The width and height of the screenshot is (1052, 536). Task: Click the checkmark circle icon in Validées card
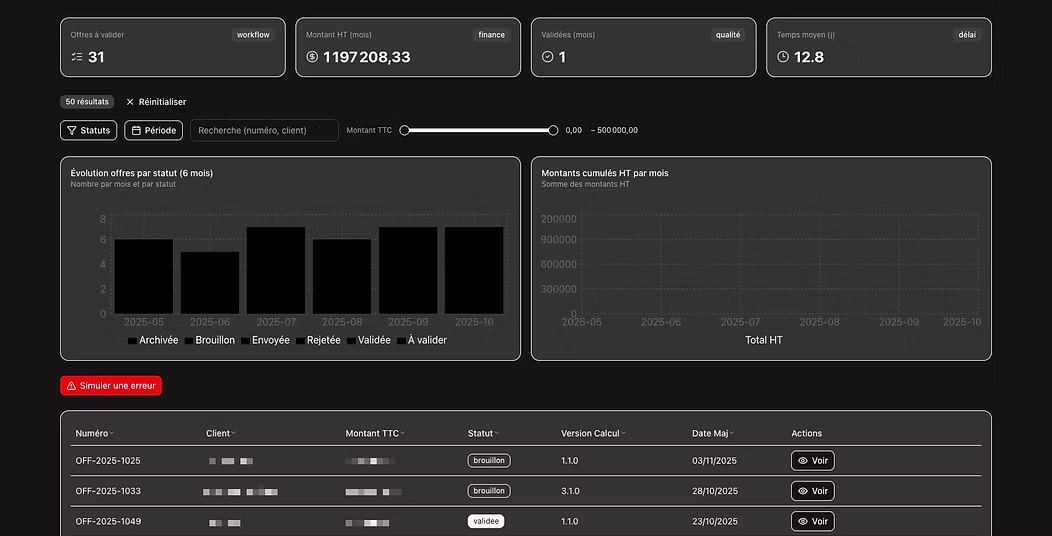click(x=547, y=57)
